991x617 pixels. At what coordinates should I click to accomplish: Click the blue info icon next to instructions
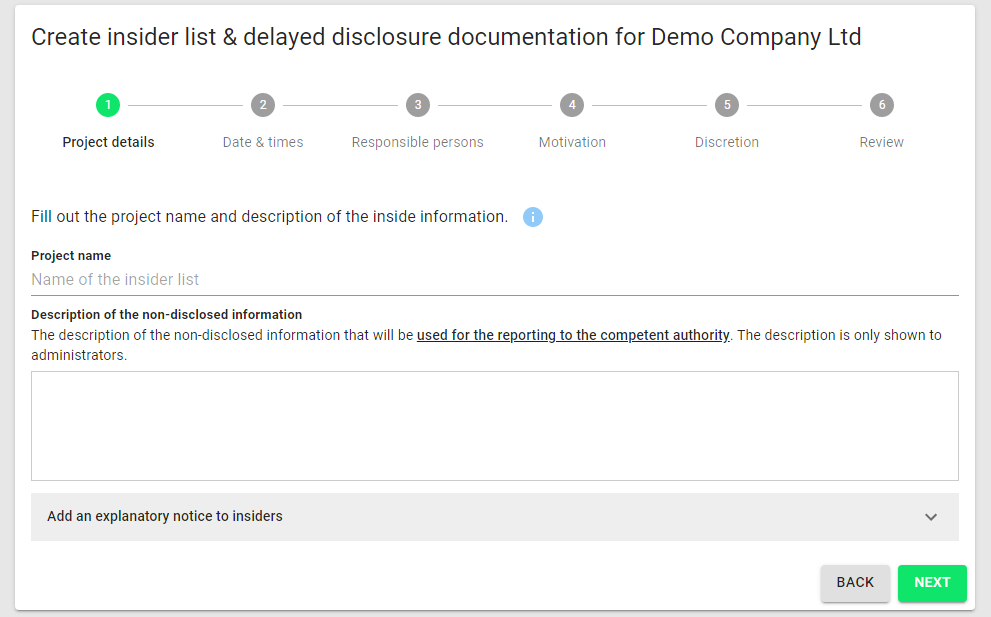(533, 217)
